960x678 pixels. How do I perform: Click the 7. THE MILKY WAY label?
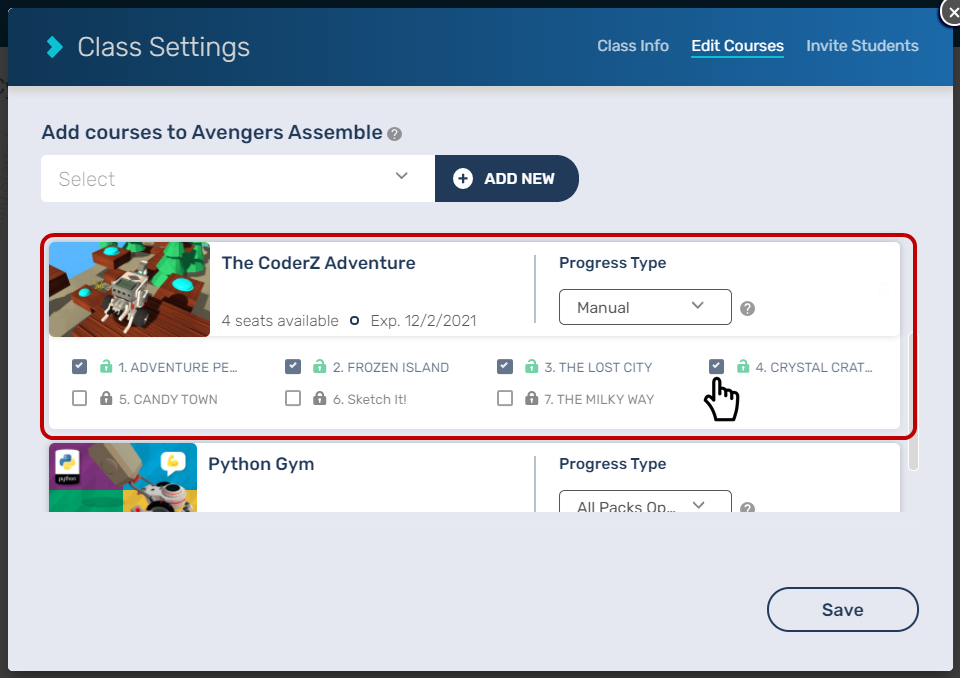599,399
